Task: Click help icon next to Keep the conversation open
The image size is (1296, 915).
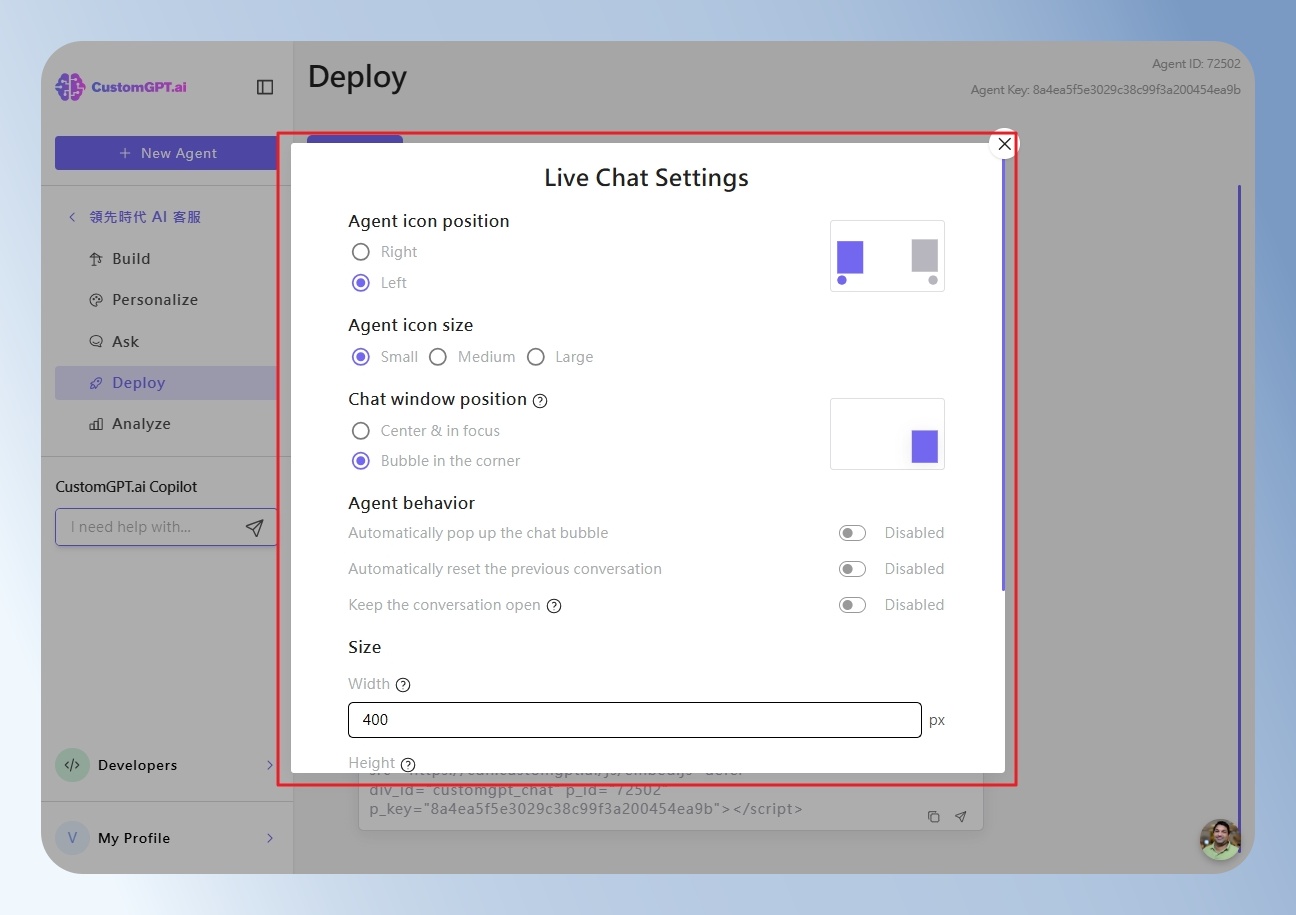Action: [554, 606]
